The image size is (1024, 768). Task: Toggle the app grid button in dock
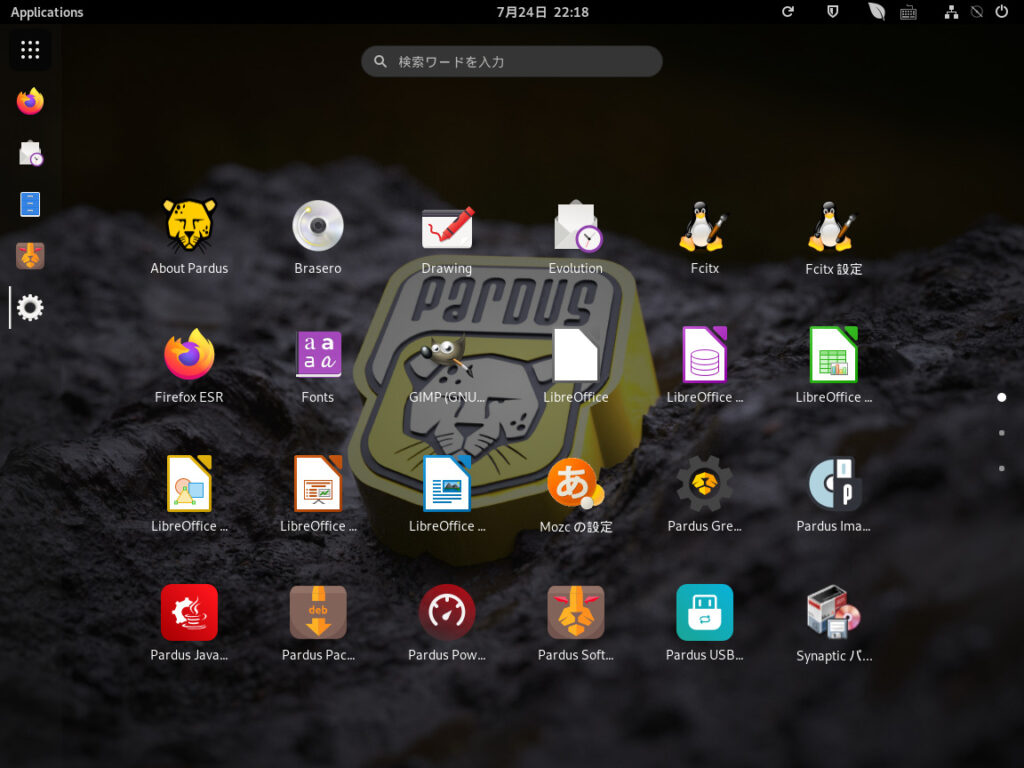pos(30,50)
